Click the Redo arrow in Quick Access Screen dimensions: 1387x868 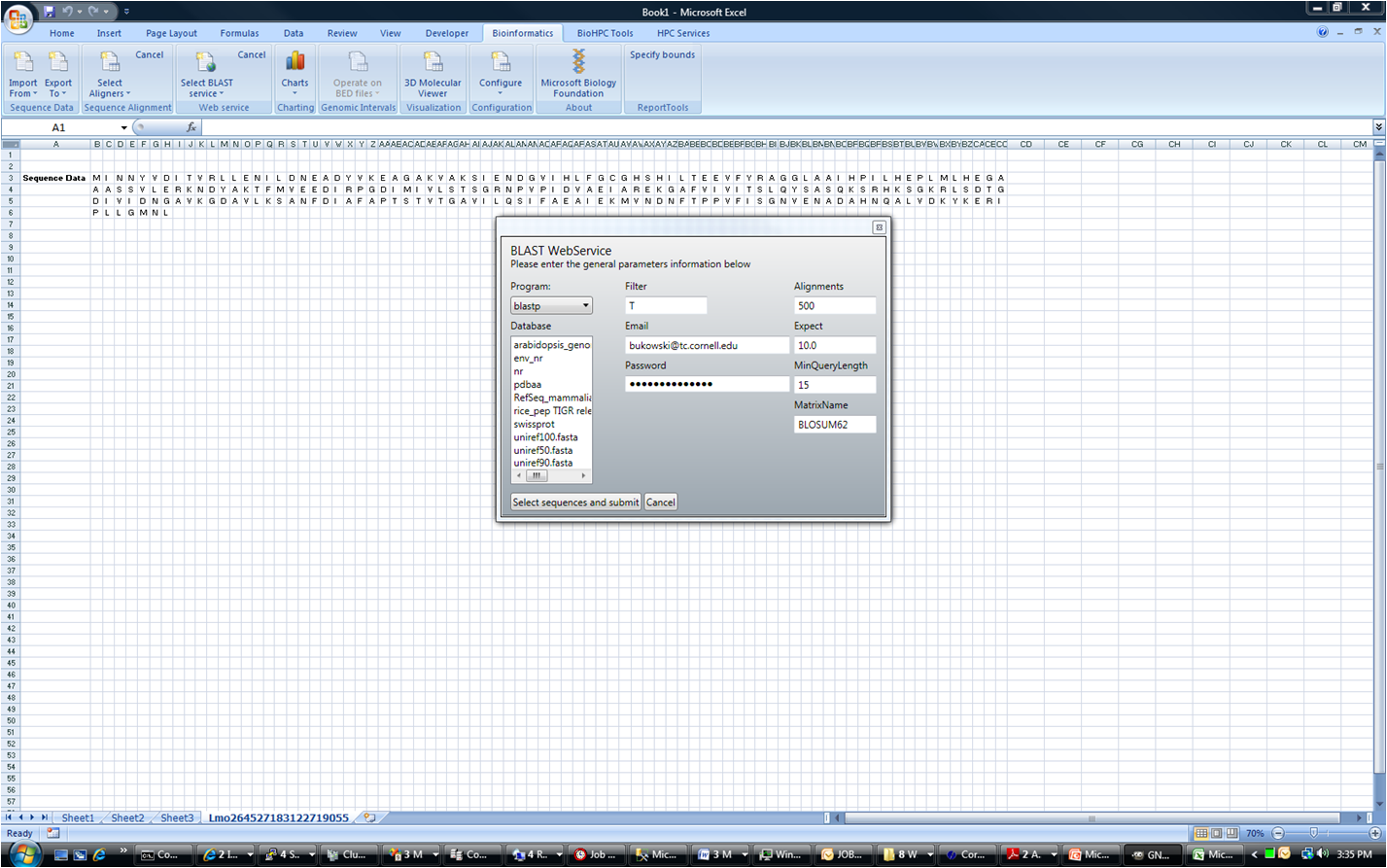94,12
